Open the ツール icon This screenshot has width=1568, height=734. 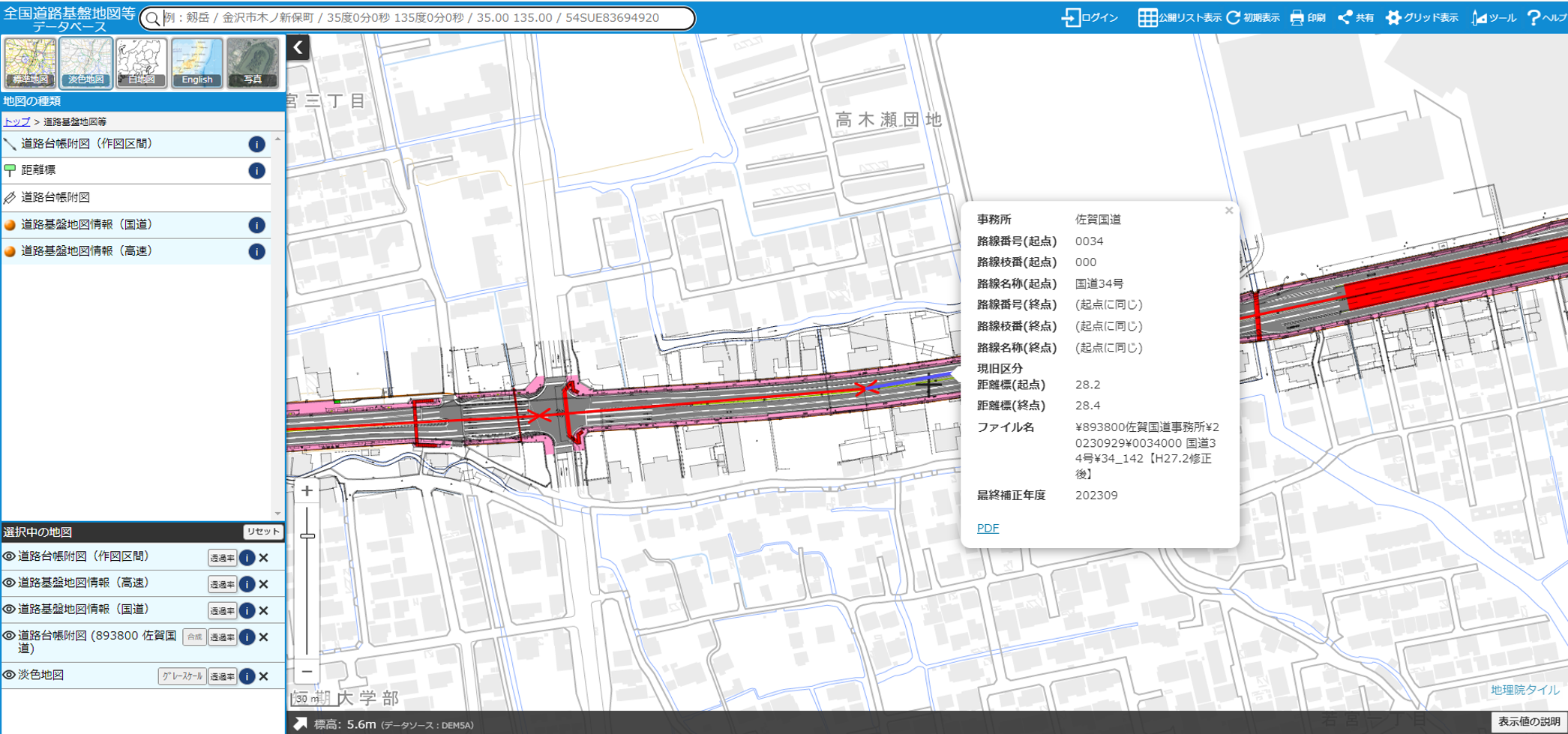tap(1479, 16)
